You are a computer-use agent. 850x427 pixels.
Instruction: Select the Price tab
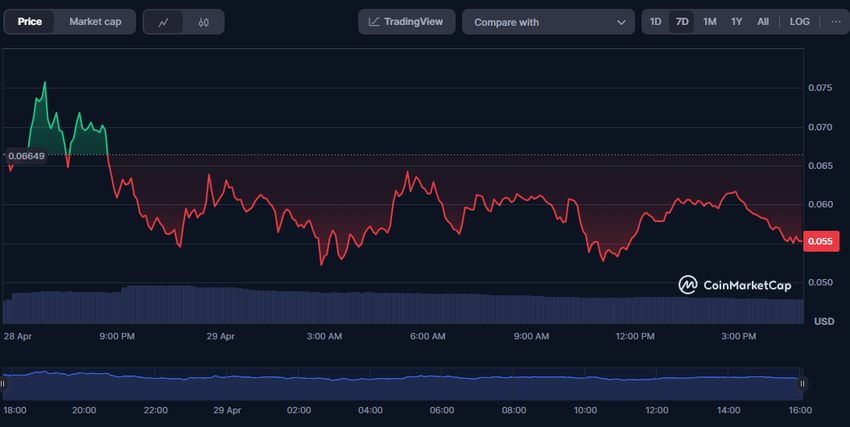[x=30, y=22]
